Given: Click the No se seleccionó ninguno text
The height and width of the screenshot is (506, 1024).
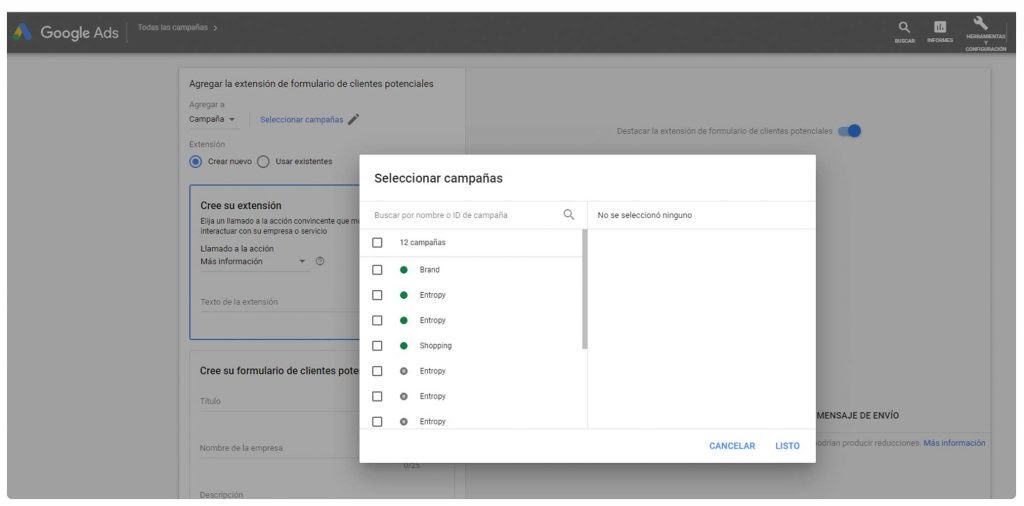Looking at the screenshot, I should click(645, 215).
